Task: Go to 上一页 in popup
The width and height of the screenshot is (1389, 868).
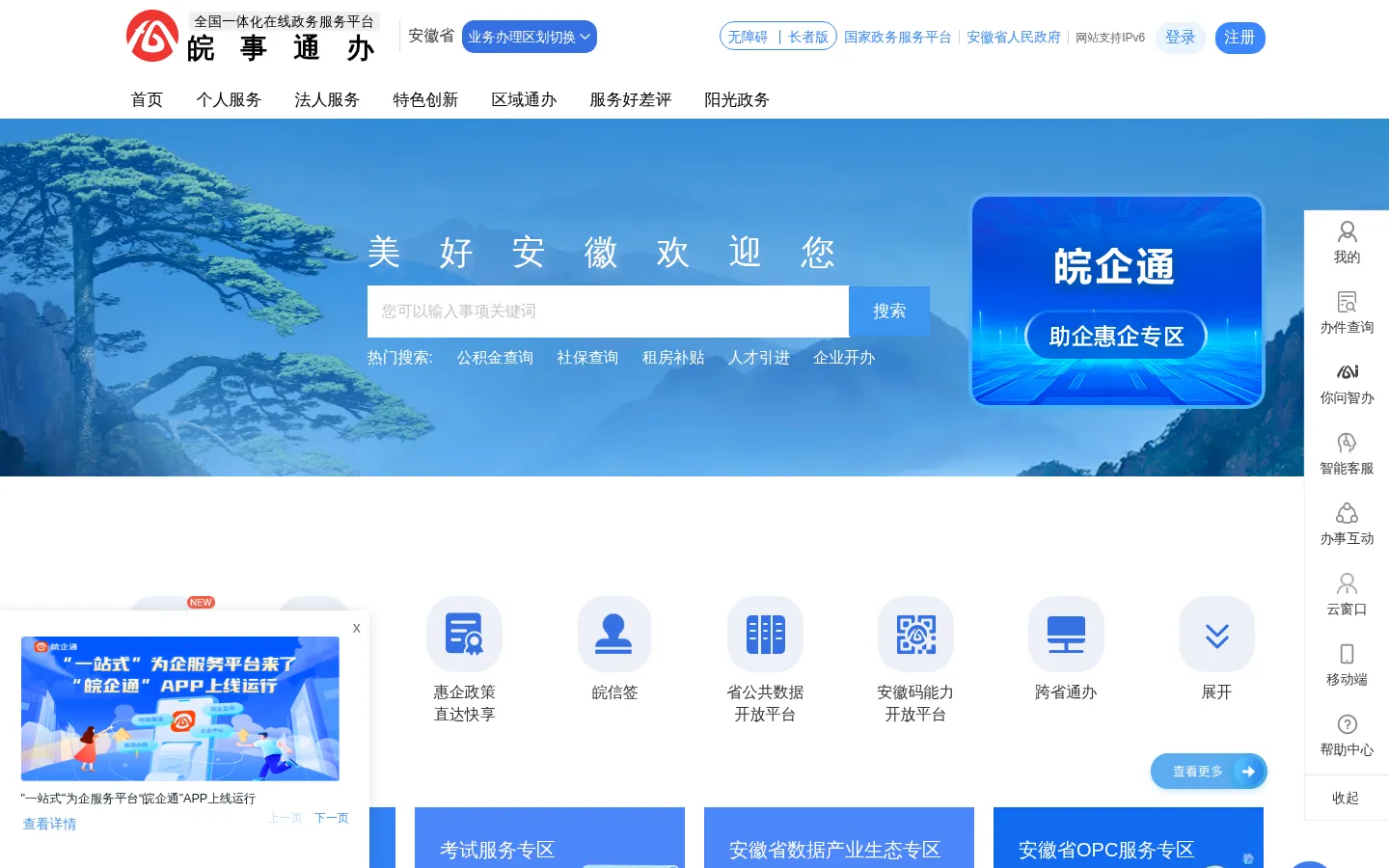Action: click(285, 818)
